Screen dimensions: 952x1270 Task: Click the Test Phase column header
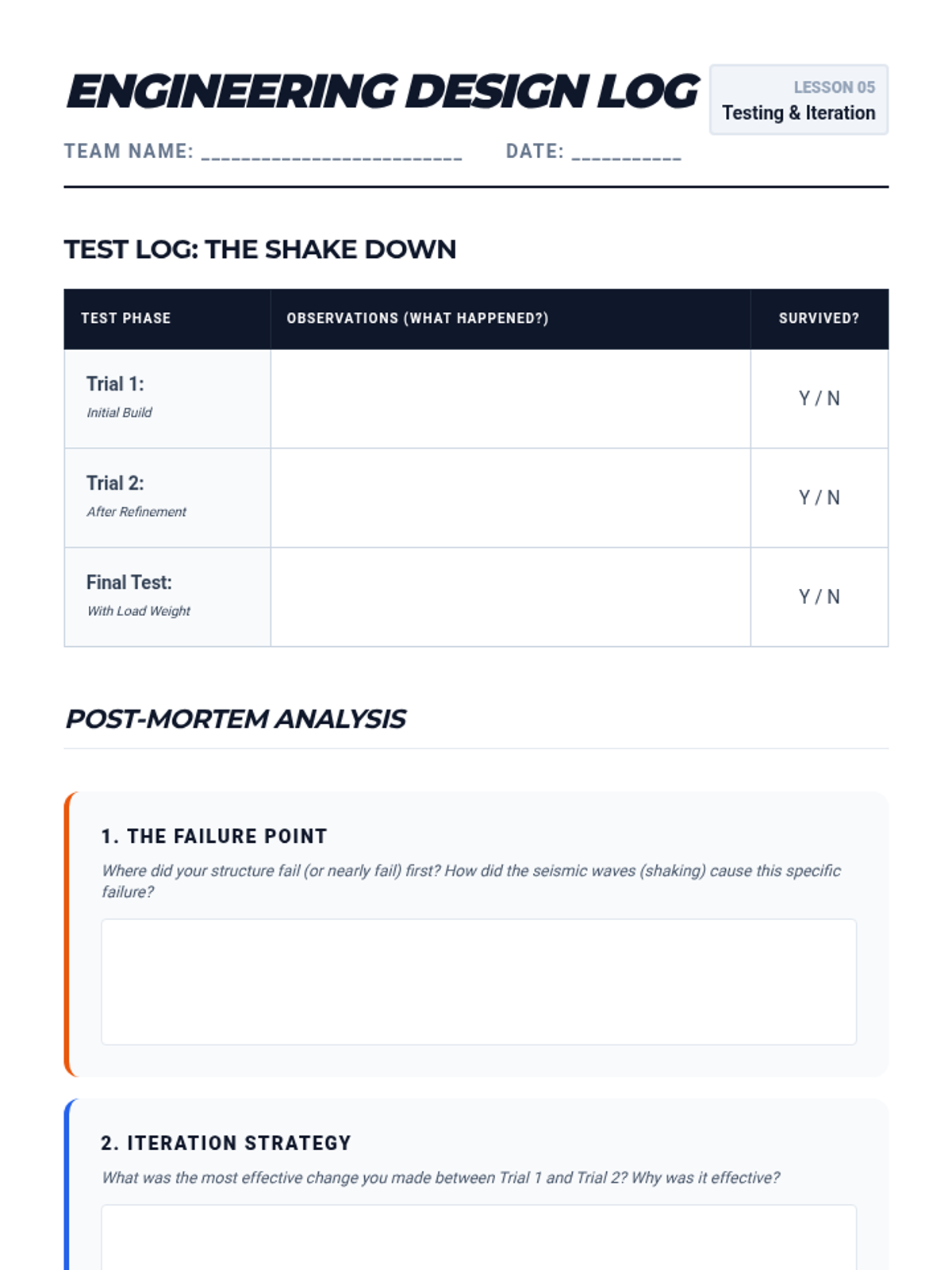[x=126, y=318]
